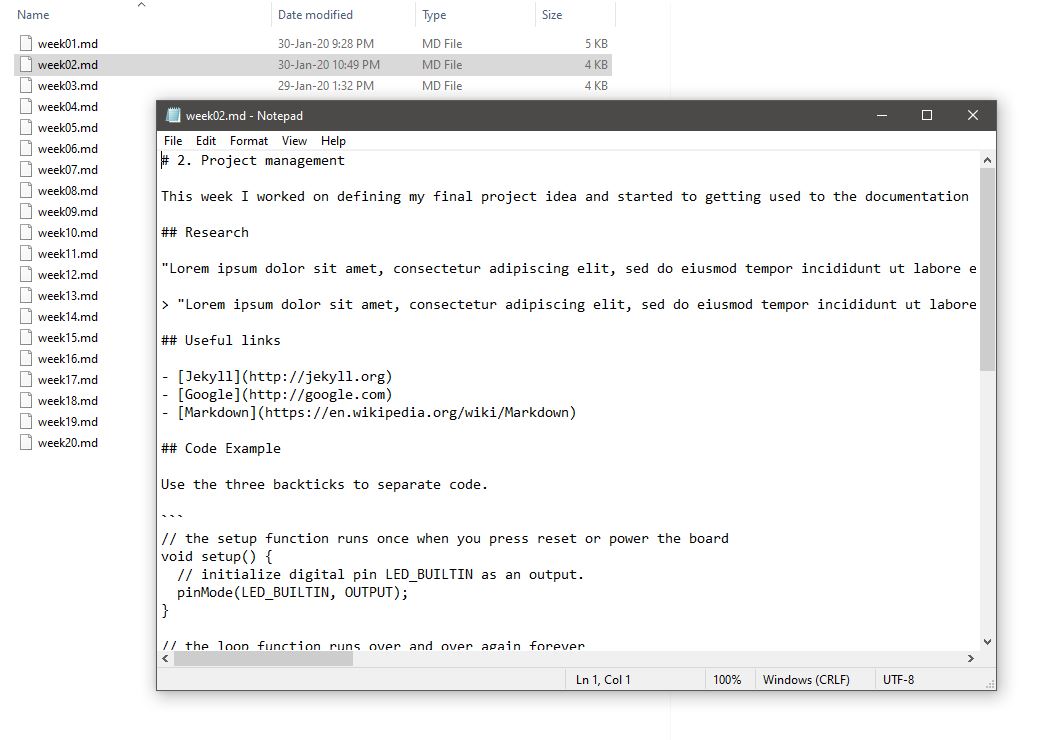Click vertical scrollbar down arrow in Notepad
Screen dimensions: 1038x740
(x=987, y=641)
